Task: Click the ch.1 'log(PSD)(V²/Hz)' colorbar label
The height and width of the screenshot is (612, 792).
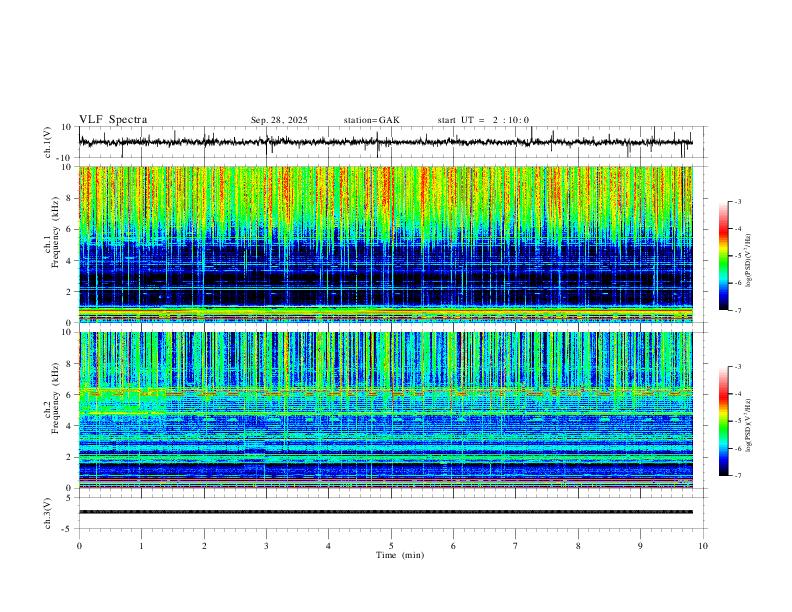Action: (x=748, y=261)
